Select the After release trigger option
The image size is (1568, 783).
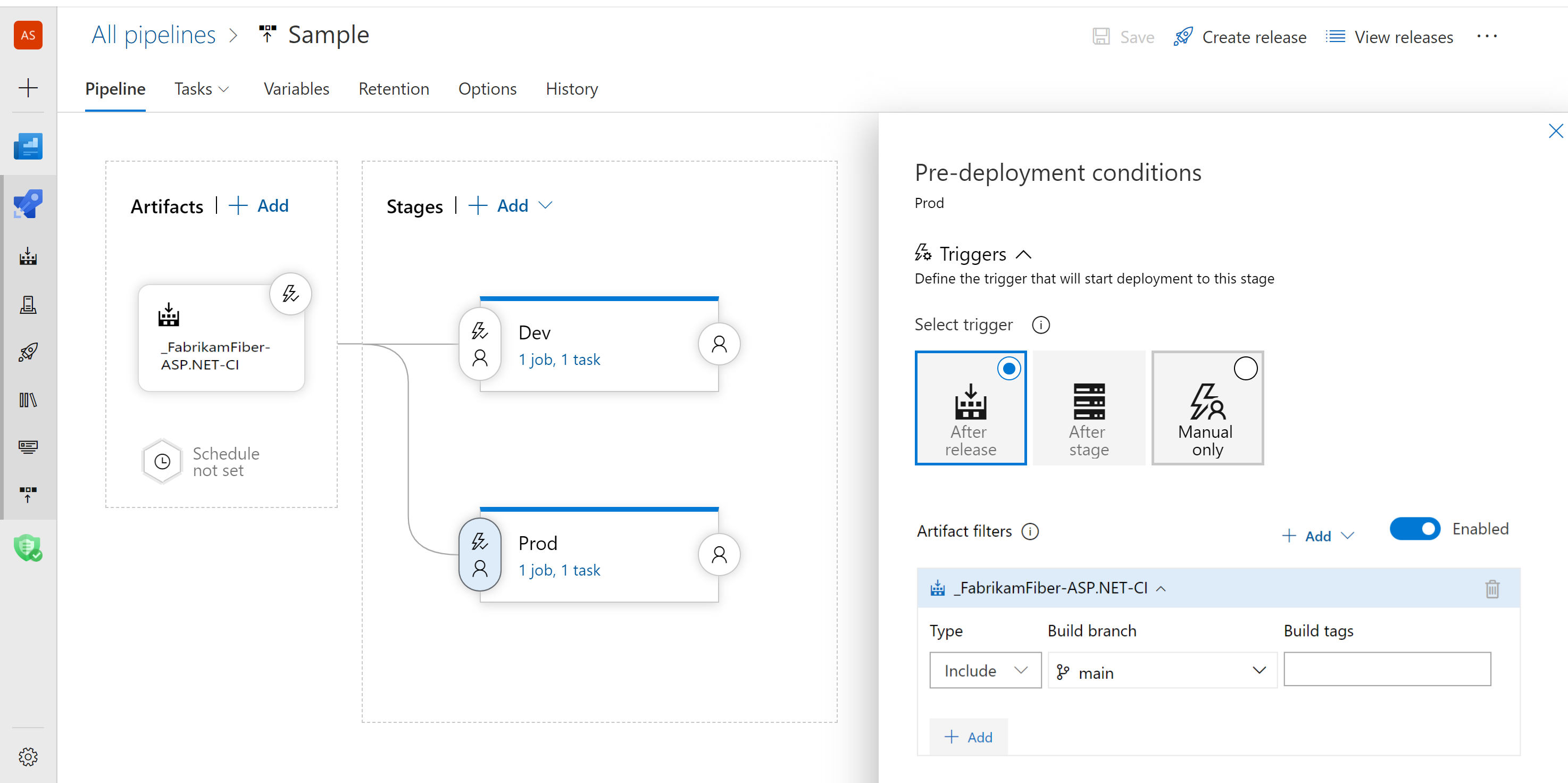[x=971, y=407]
